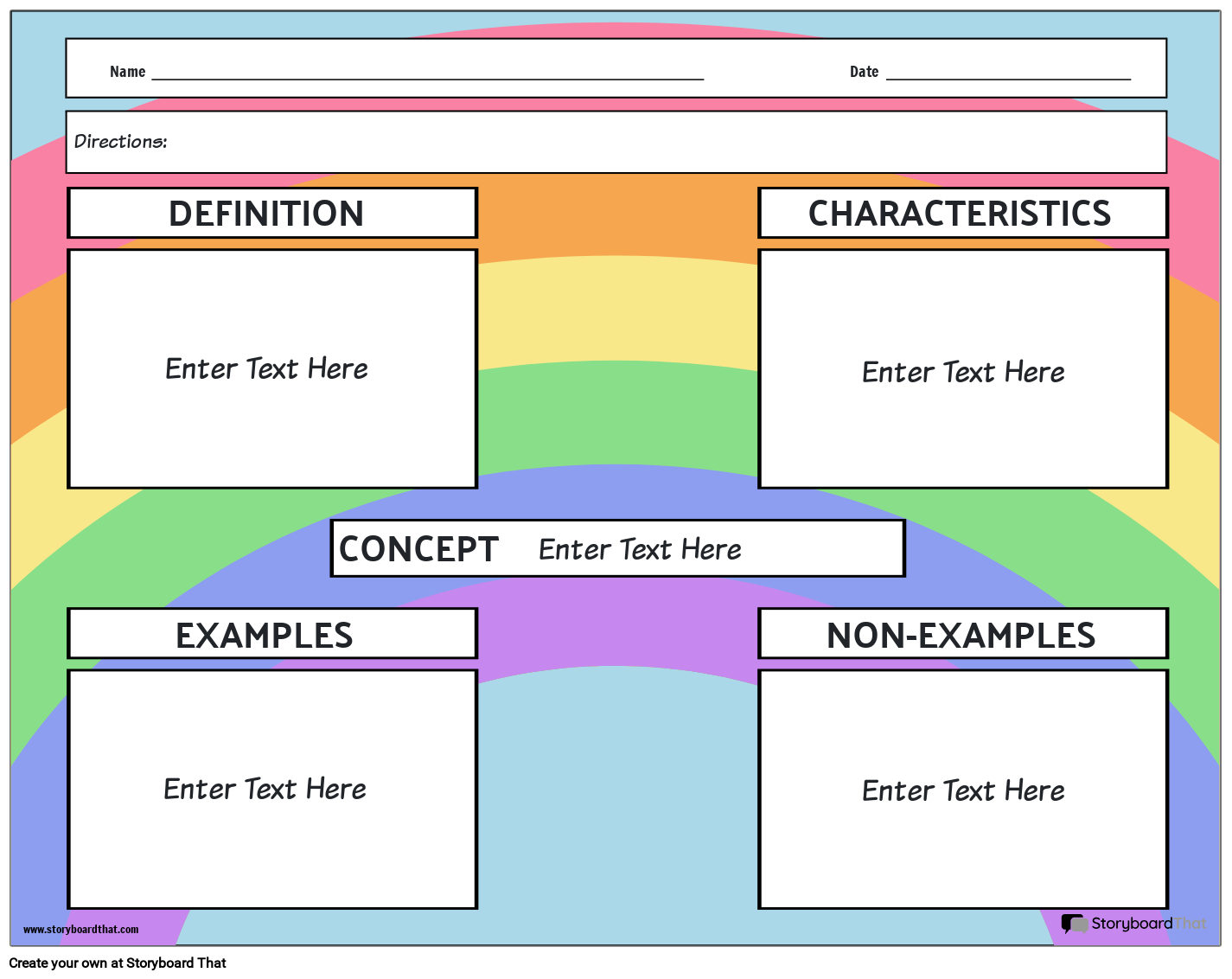Screen dimensions: 1232x979
Task: Click "Enter Text Here" under CHARACTERISTICS
Action: pyautogui.click(x=963, y=373)
